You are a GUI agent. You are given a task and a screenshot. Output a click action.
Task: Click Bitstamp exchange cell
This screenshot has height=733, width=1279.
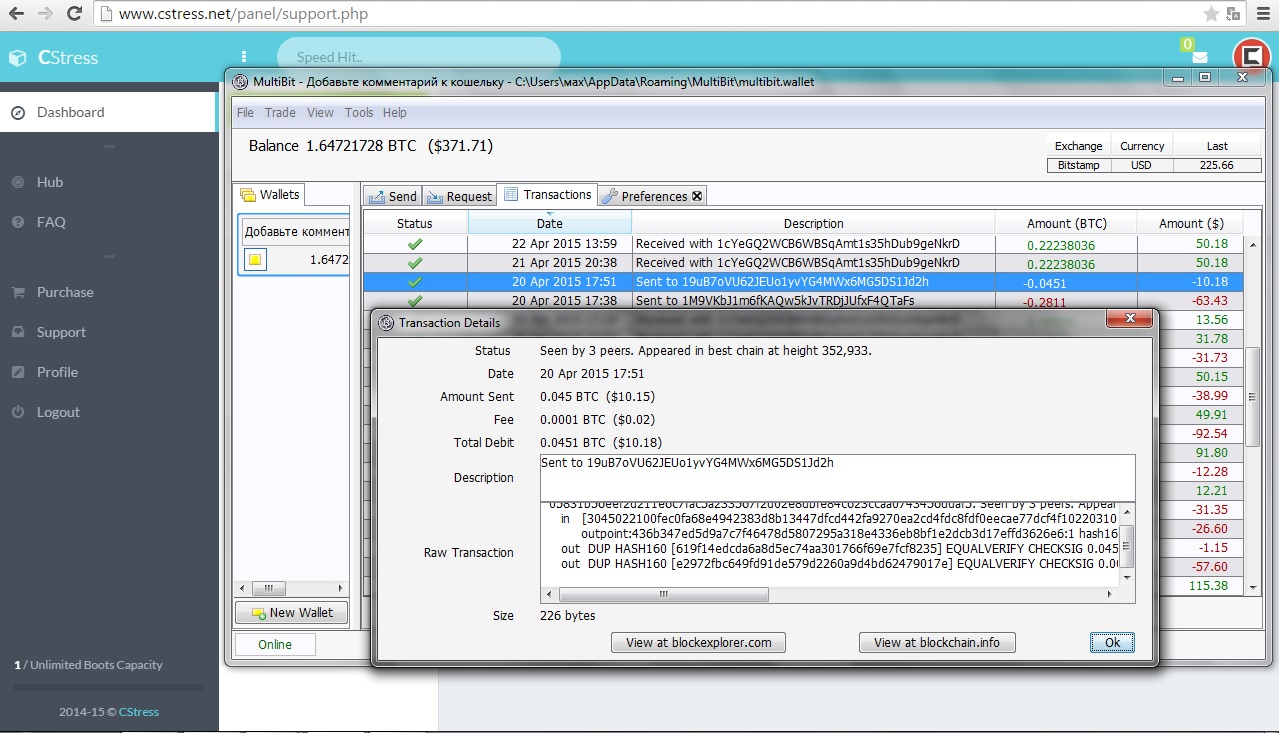[x=1078, y=165]
